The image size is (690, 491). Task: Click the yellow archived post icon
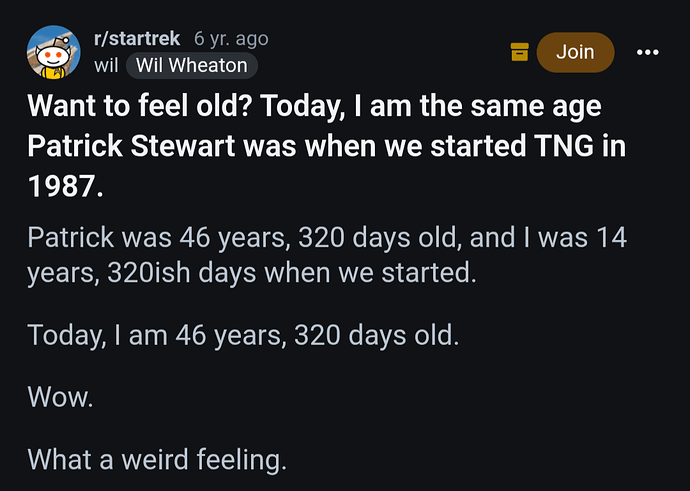coord(519,52)
